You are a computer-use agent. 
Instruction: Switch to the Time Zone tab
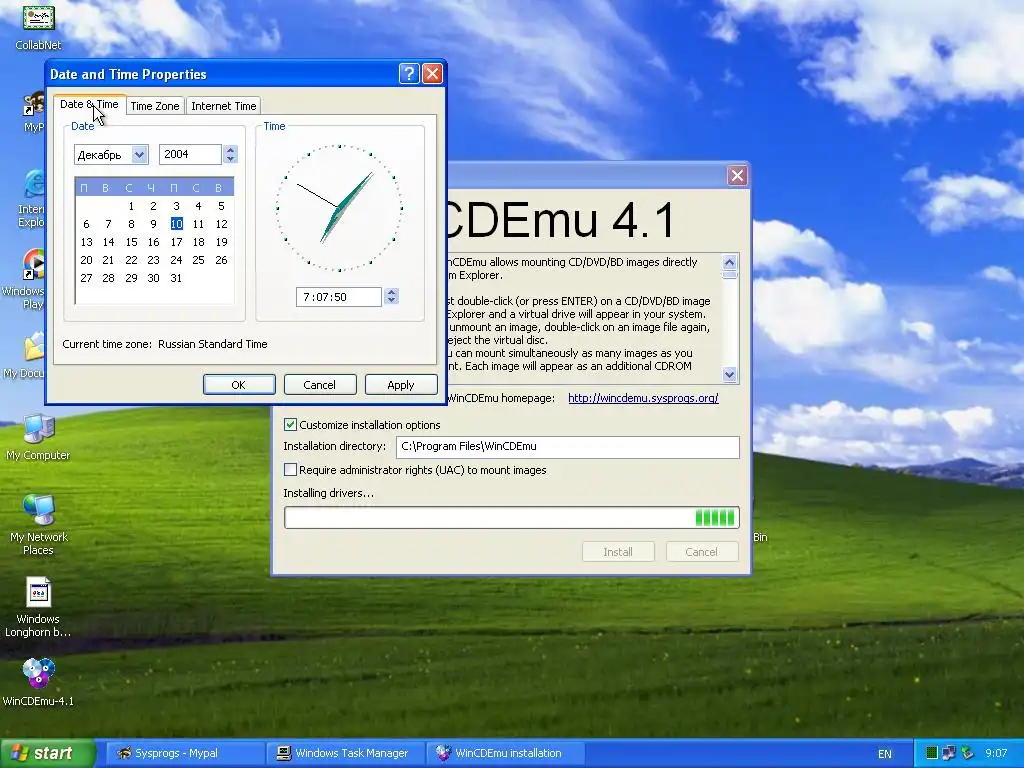coord(155,106)
